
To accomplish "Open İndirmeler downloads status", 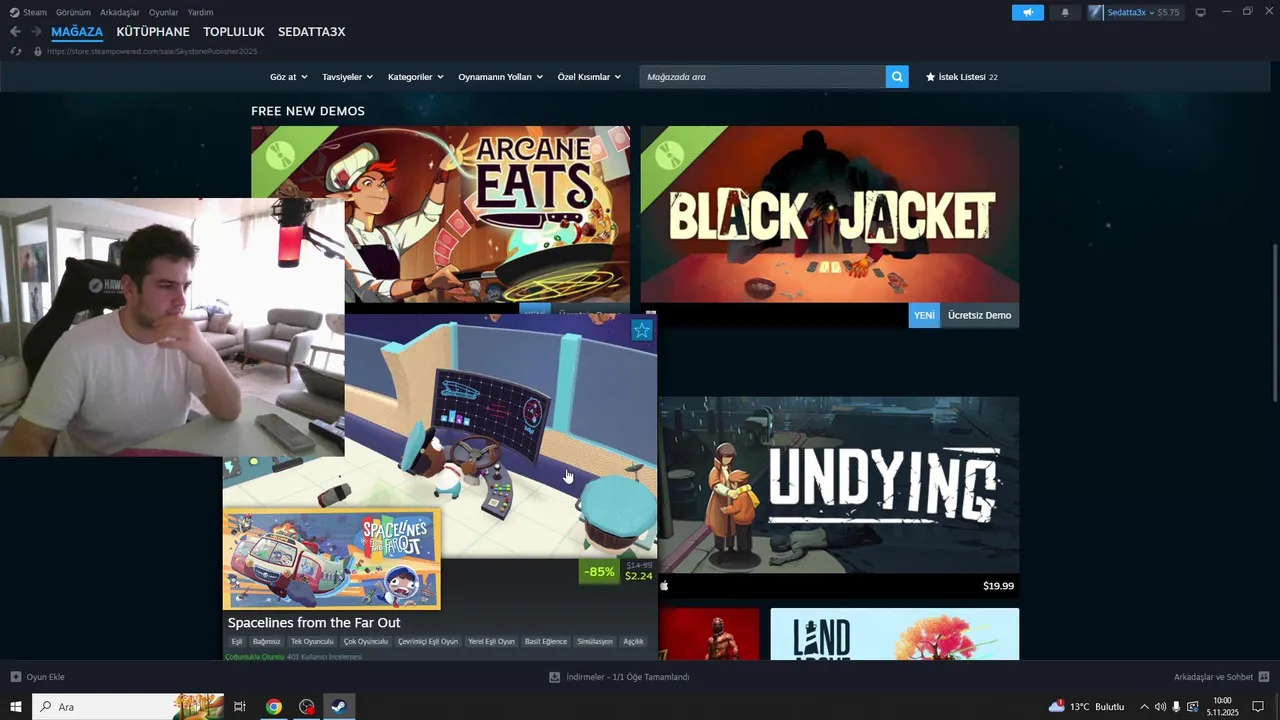I will [619, 677].
